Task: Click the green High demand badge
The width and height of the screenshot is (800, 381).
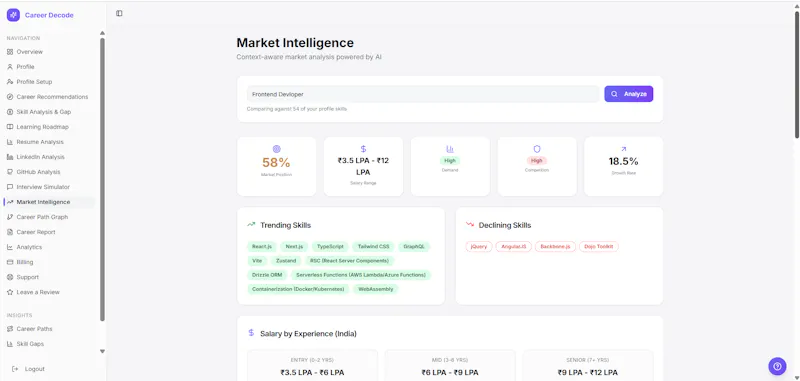Action: pyautogui.click(x=450, y=161)
